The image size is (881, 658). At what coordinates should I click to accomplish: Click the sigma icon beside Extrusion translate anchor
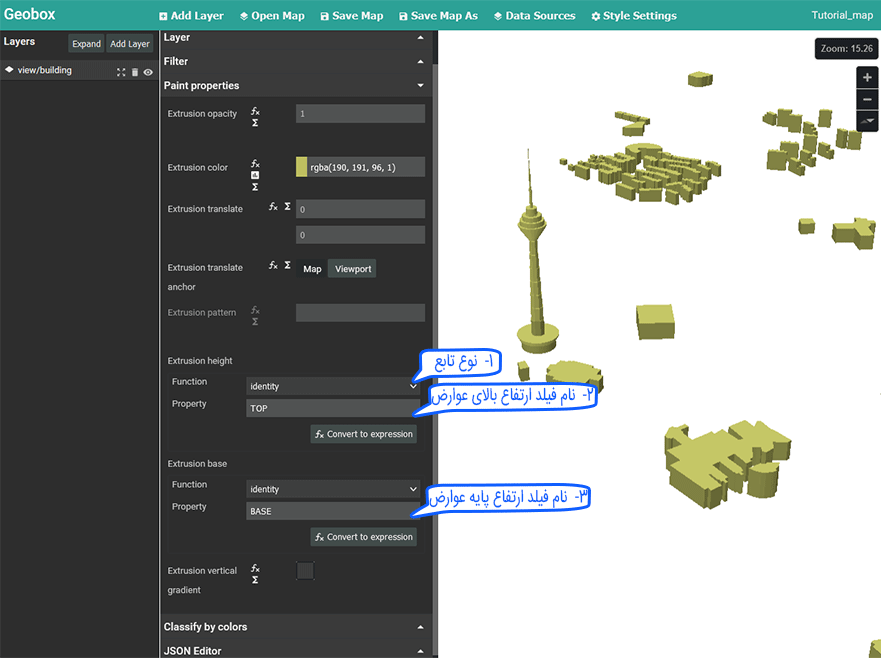[x=287, y=266]
